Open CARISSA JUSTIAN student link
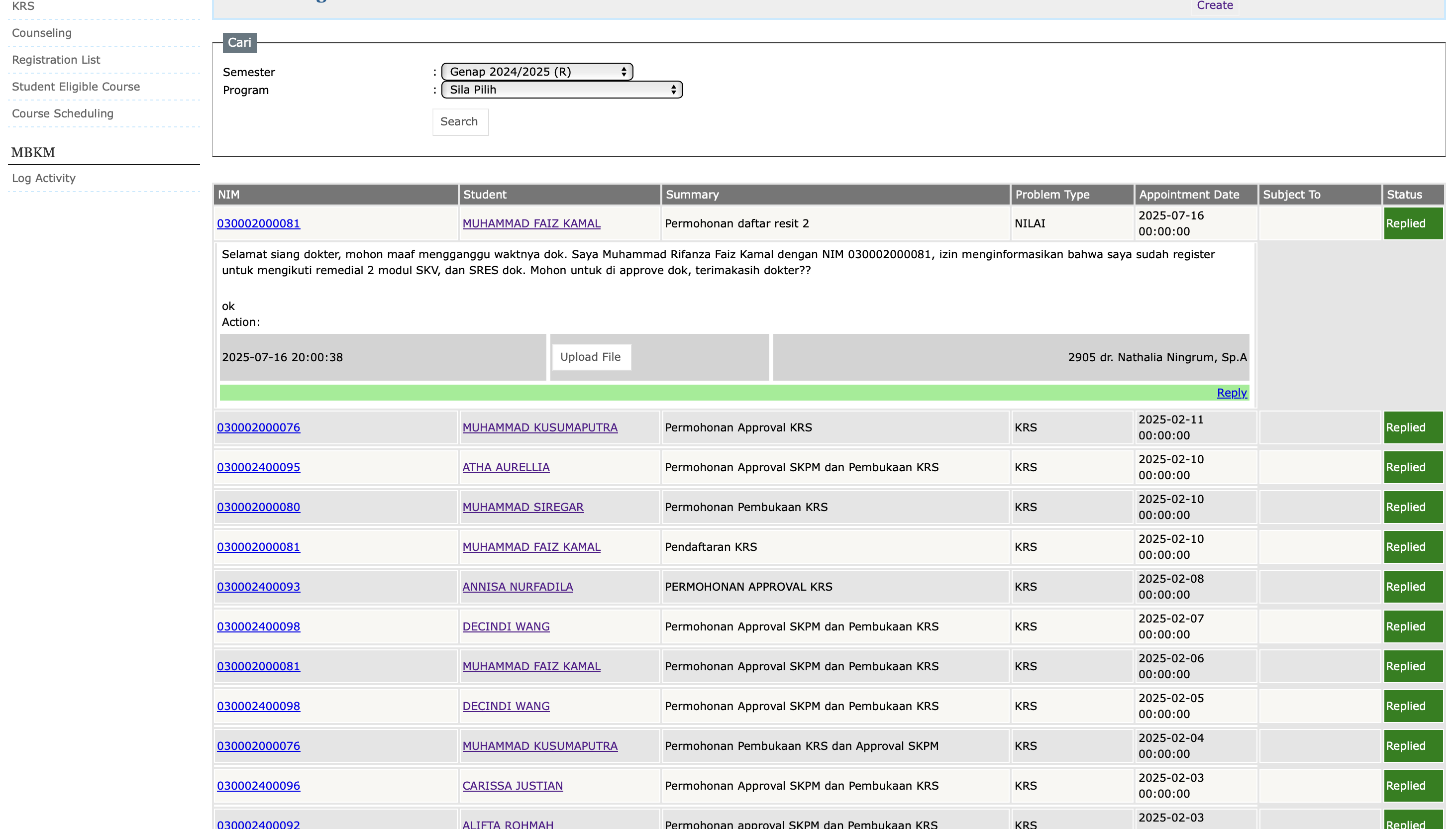1456x829 pixels. click(x=512, y=786)
